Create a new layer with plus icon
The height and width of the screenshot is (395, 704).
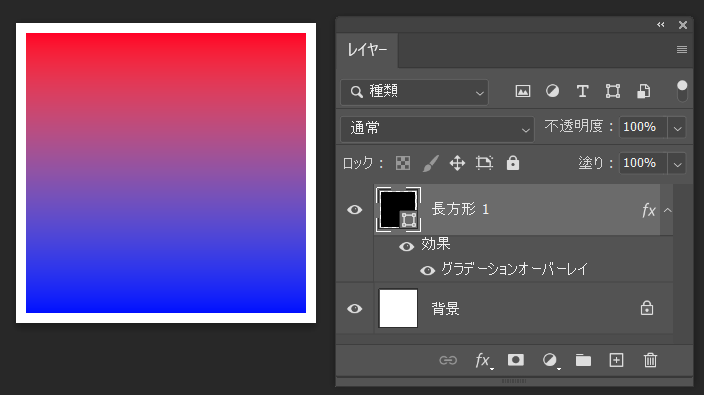point(616,360)
